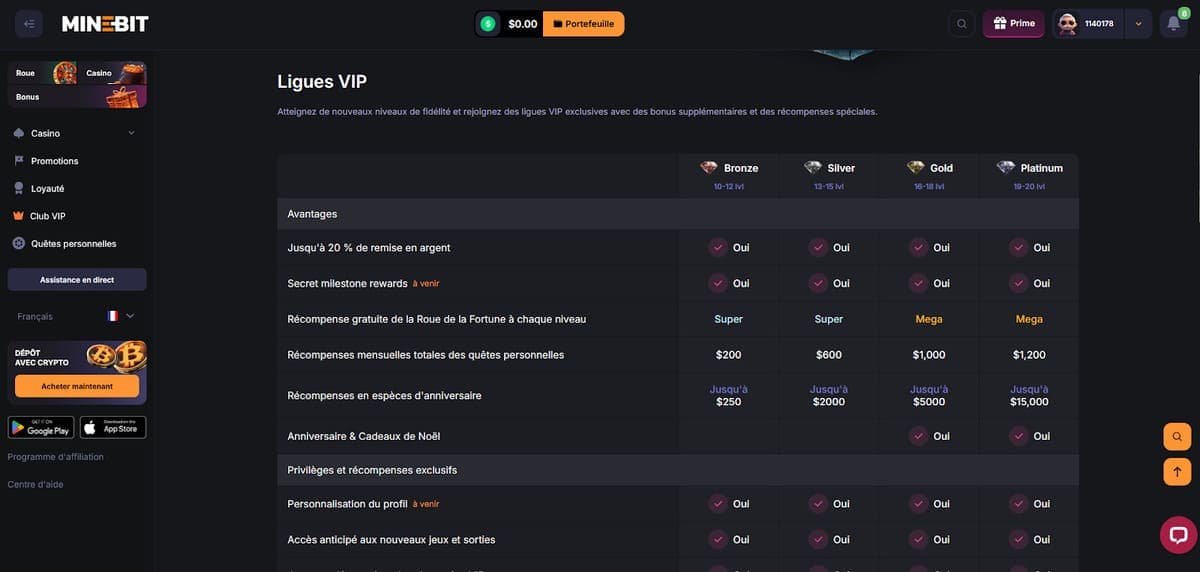Select the Silver league column header
The image size is (1200, 572).
[828, 175]
